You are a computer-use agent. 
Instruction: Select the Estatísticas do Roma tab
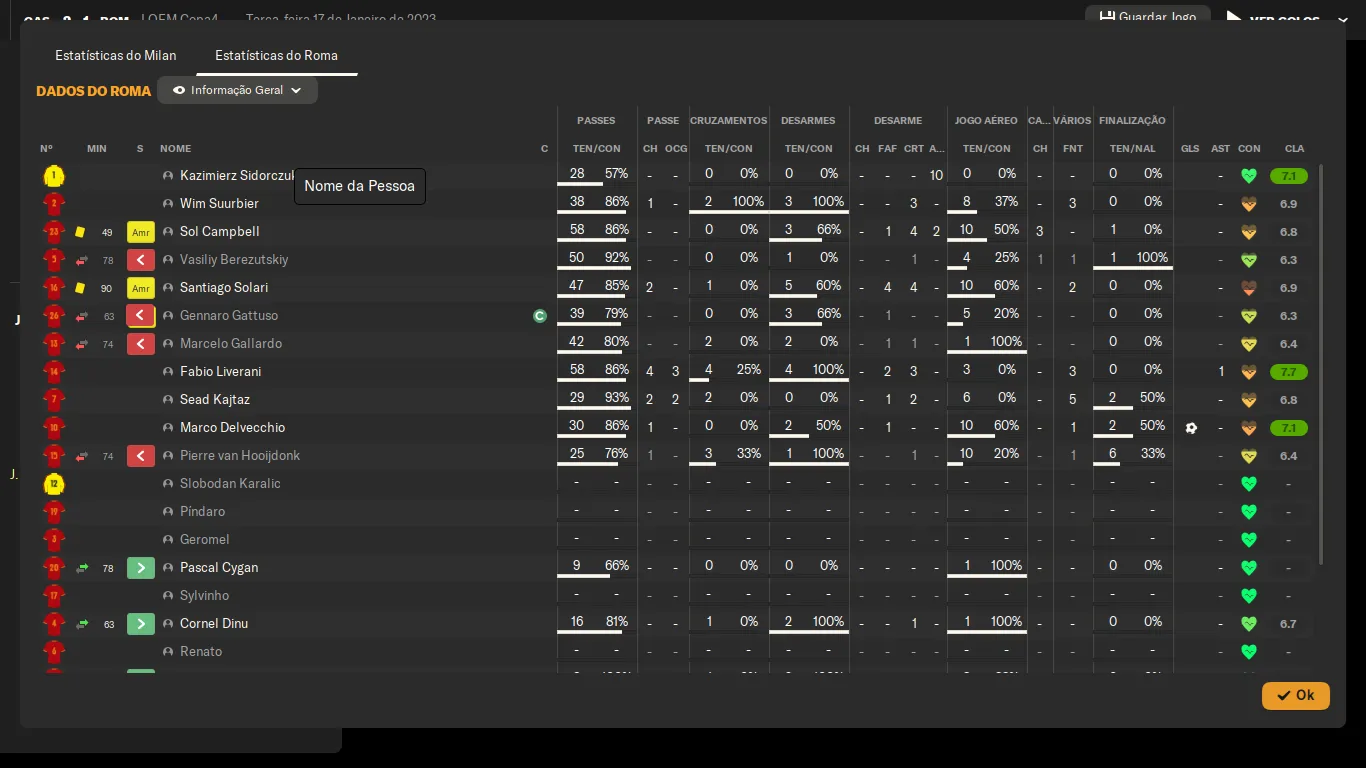pos(276,55)
